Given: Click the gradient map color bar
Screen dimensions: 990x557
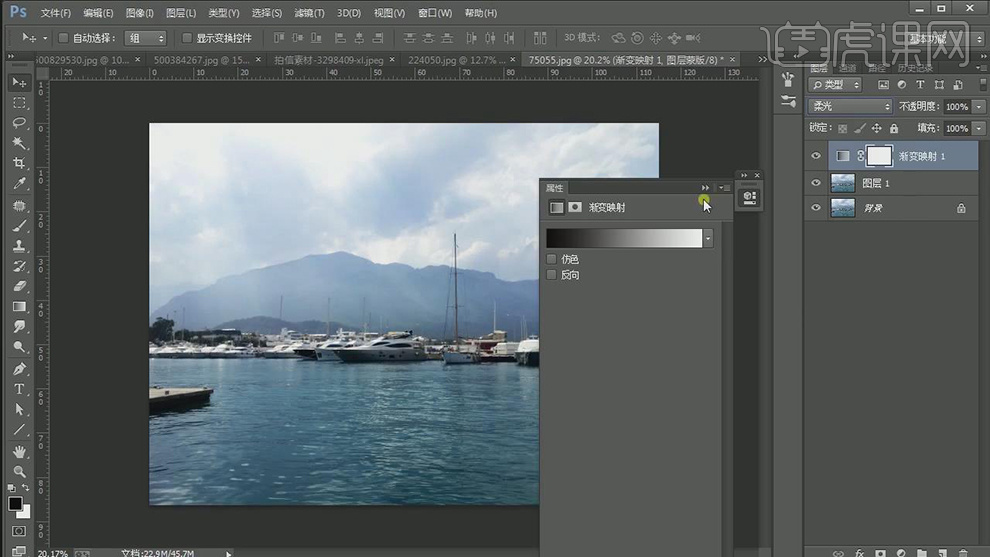Looking at the screenshot, I should (x=624, y=238).
